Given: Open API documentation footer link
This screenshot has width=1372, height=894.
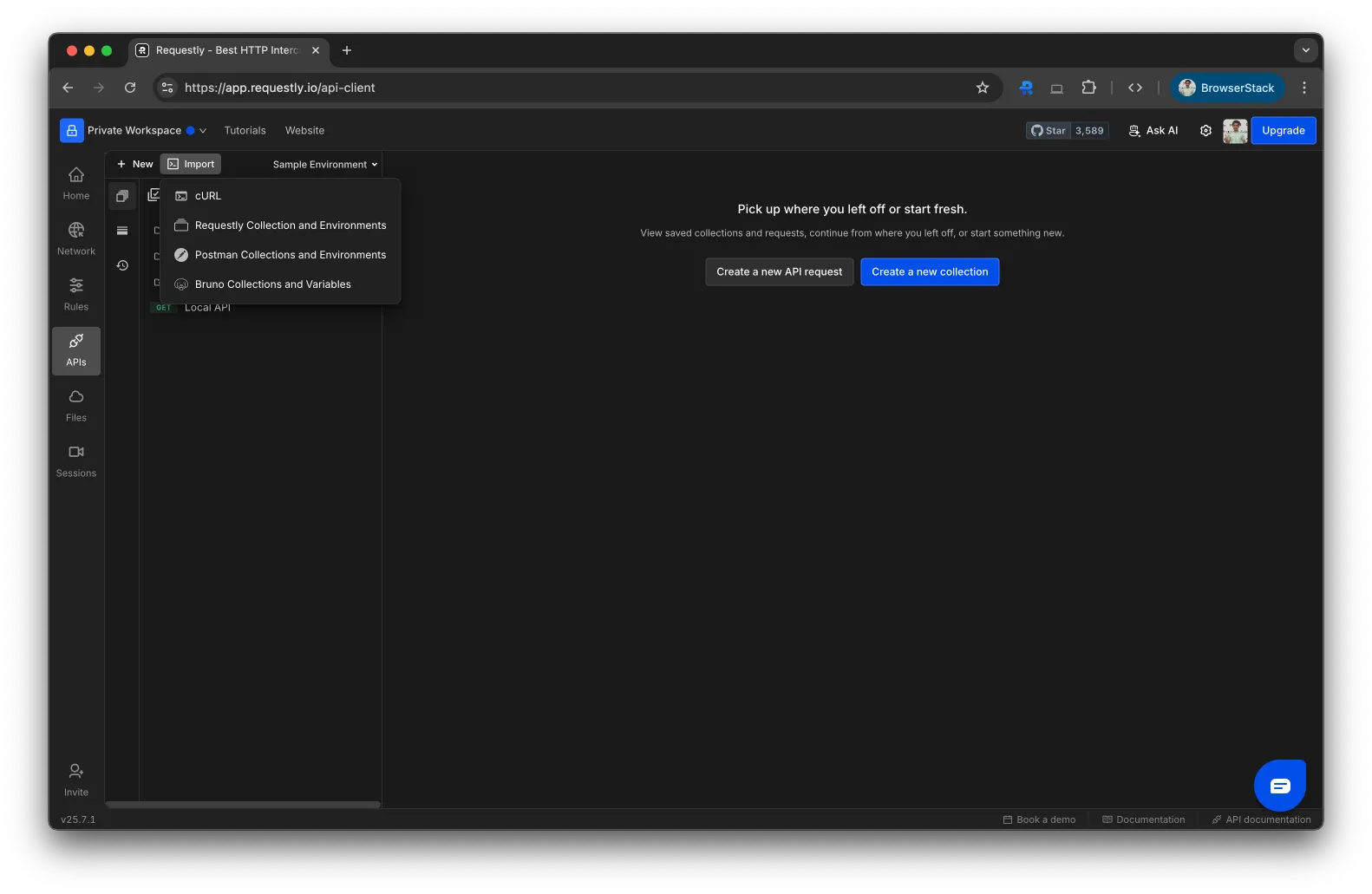Looking at the screenshot, I should [1261, 819].
